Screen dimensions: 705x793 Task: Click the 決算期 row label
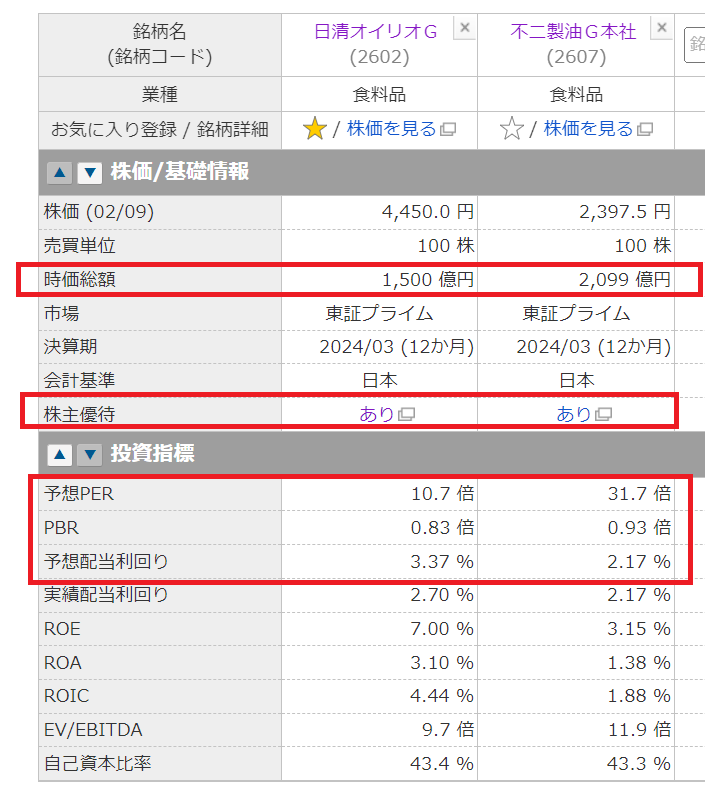click(70, 346)
